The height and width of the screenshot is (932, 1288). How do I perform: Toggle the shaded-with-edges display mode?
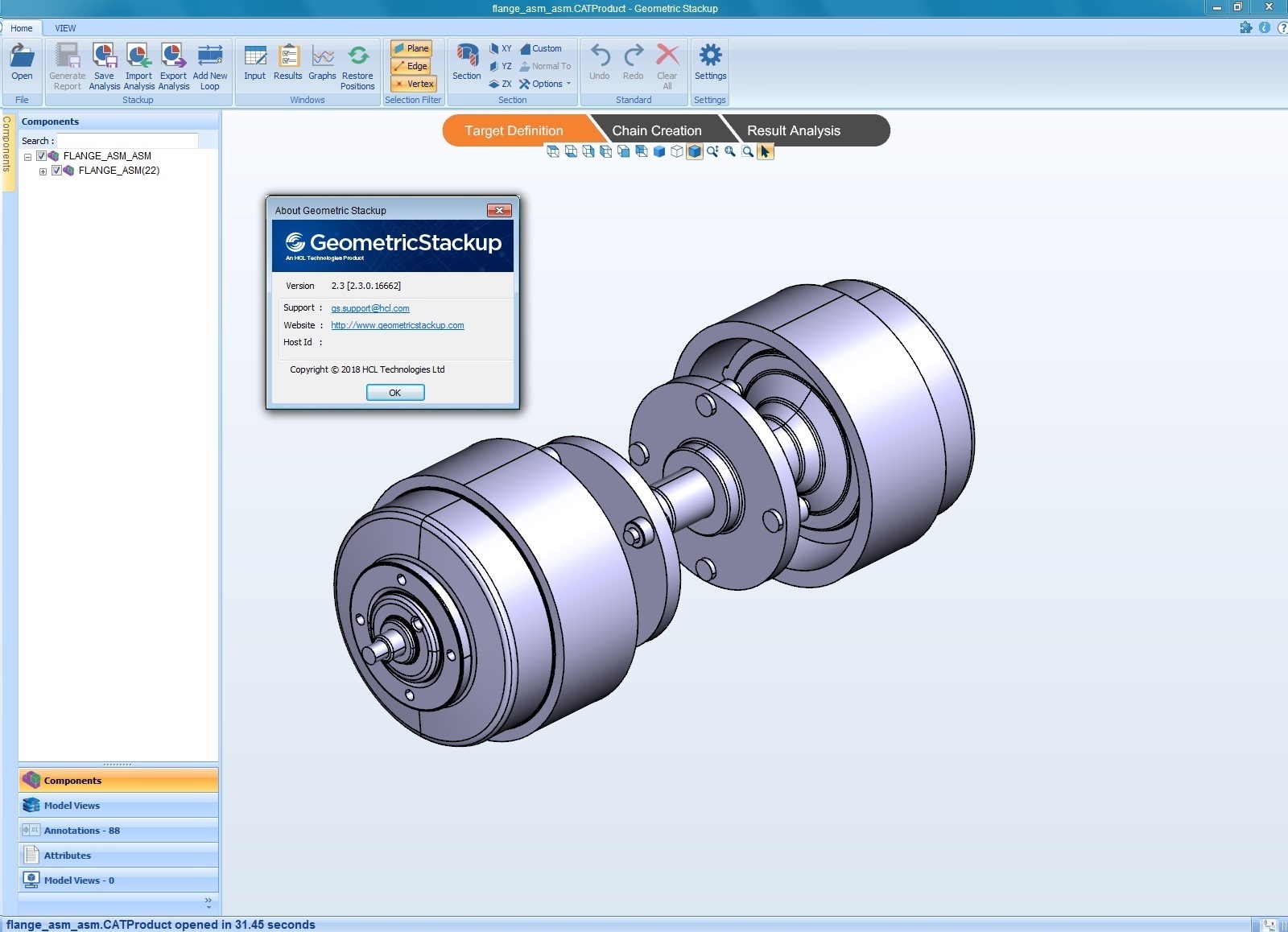pos(695,151)
